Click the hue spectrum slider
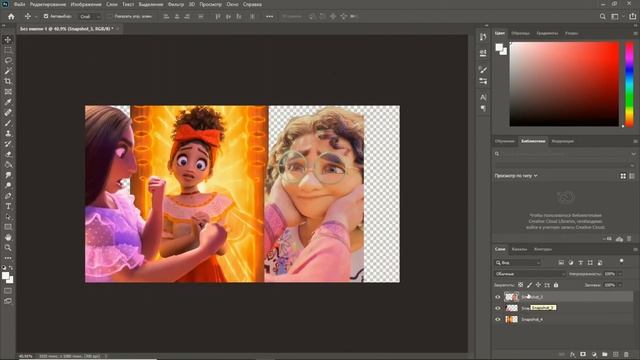Viewport: 640px width, 360px height. click(x=629, y=84)
